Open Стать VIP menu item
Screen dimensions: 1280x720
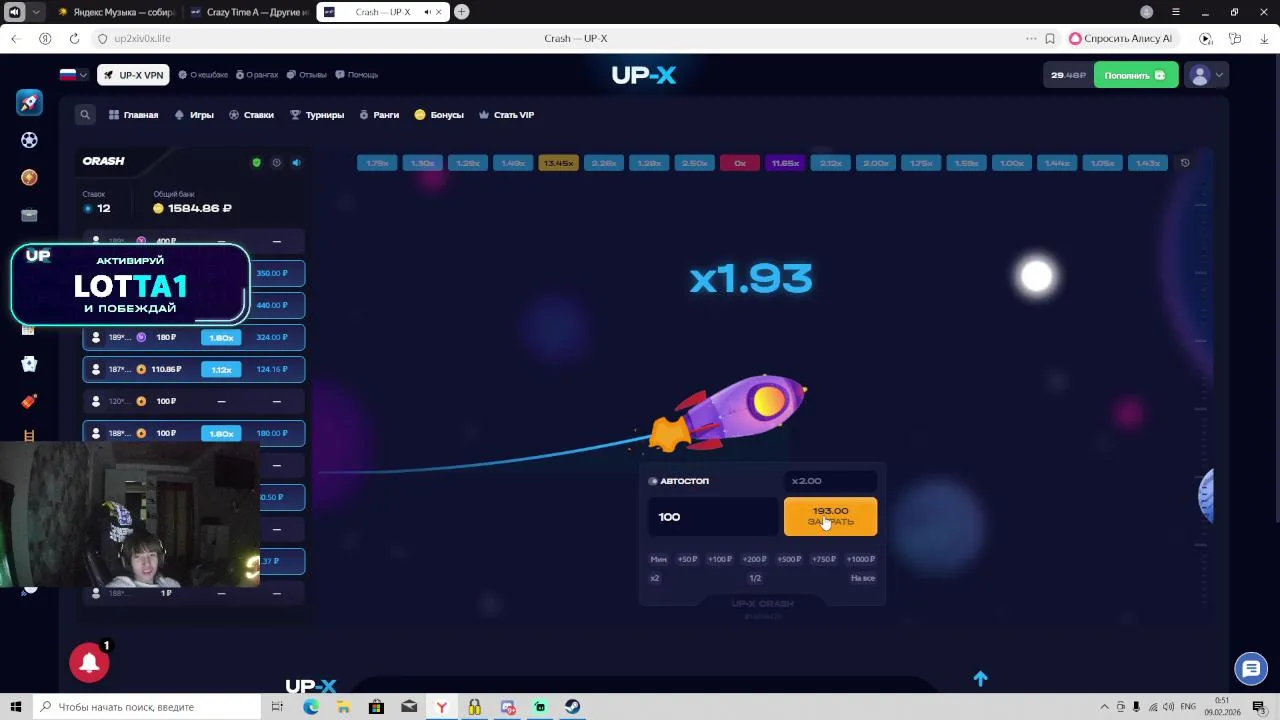click(507, 115)
